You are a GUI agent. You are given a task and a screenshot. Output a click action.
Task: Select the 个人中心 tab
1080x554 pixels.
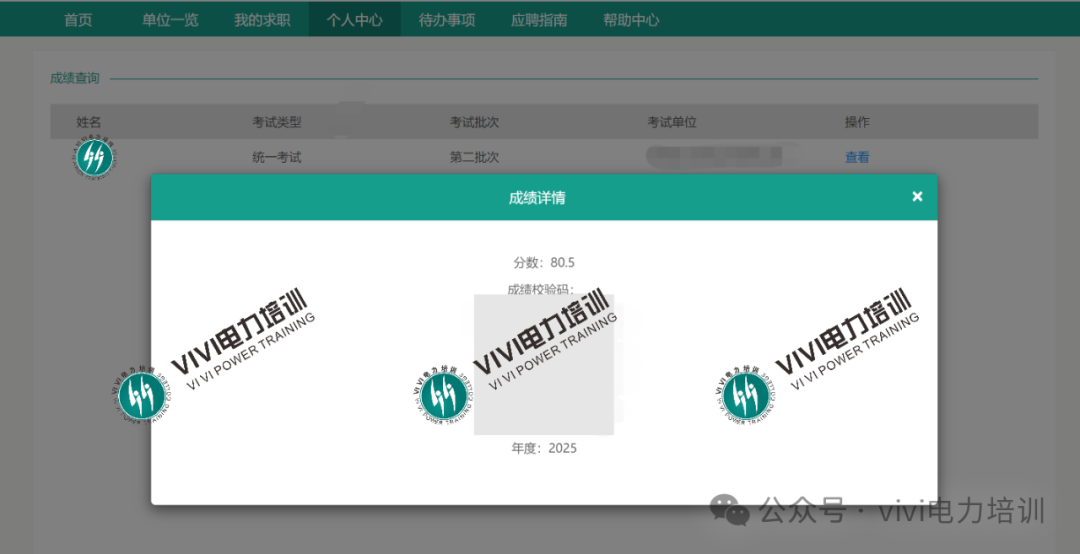click(x=354, y=20)
